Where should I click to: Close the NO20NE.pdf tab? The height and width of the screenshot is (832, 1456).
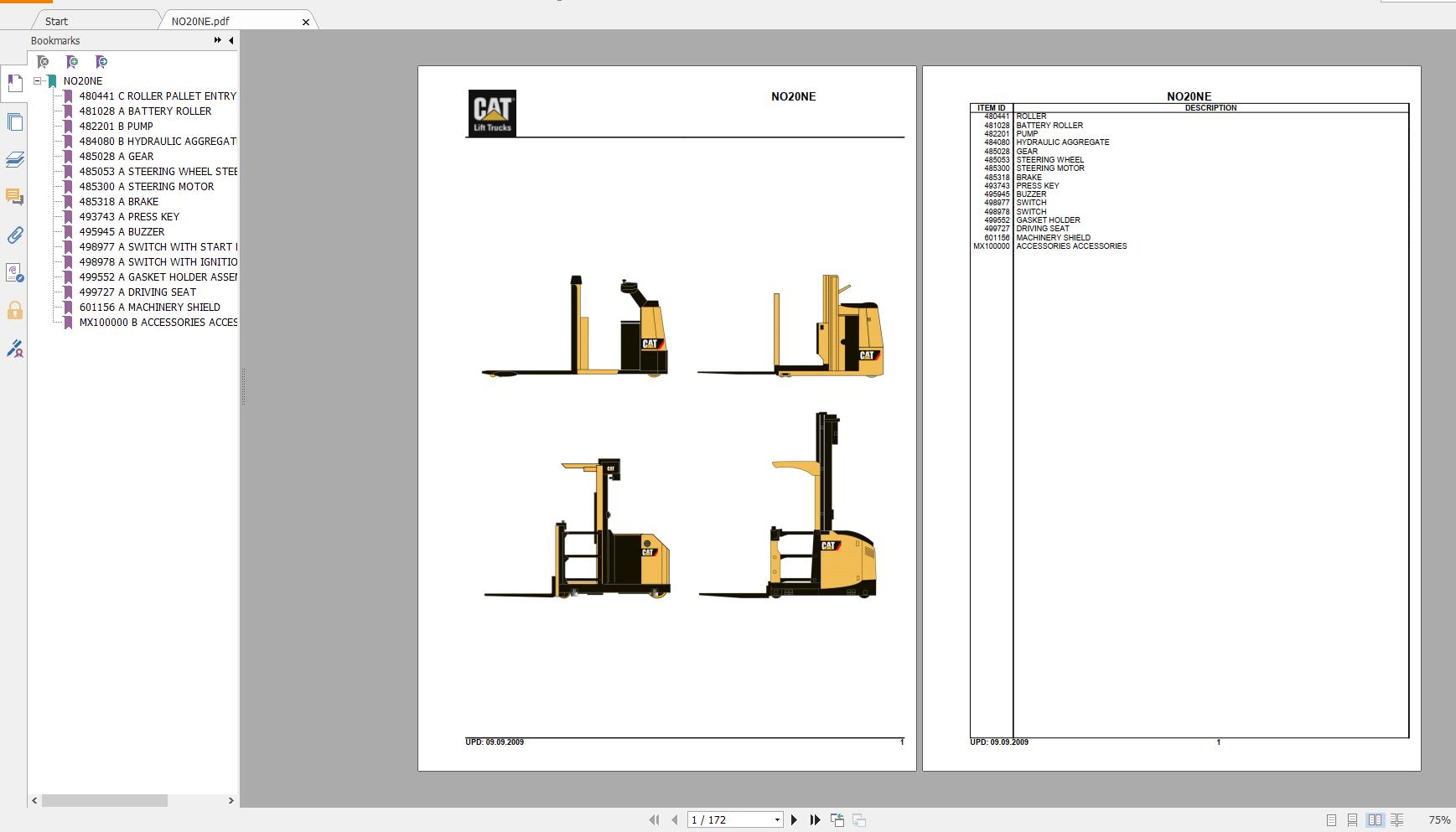[306, 22]
